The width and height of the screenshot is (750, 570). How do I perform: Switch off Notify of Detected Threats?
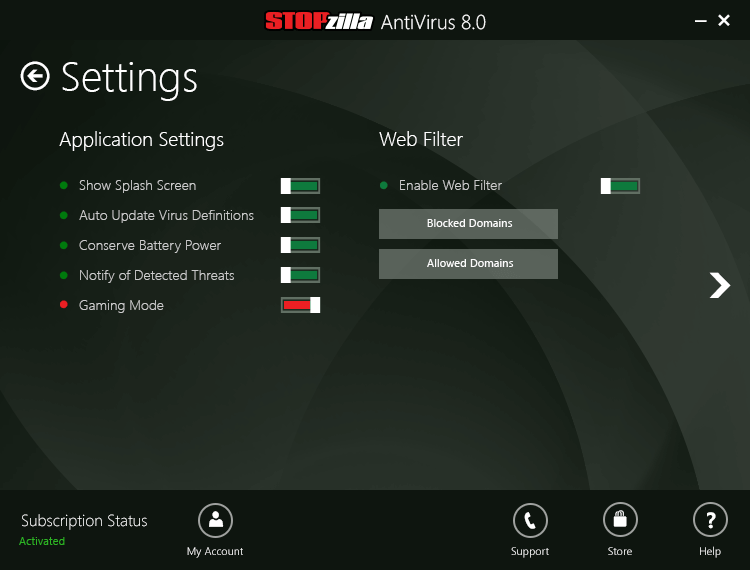[x=300, y=275]
